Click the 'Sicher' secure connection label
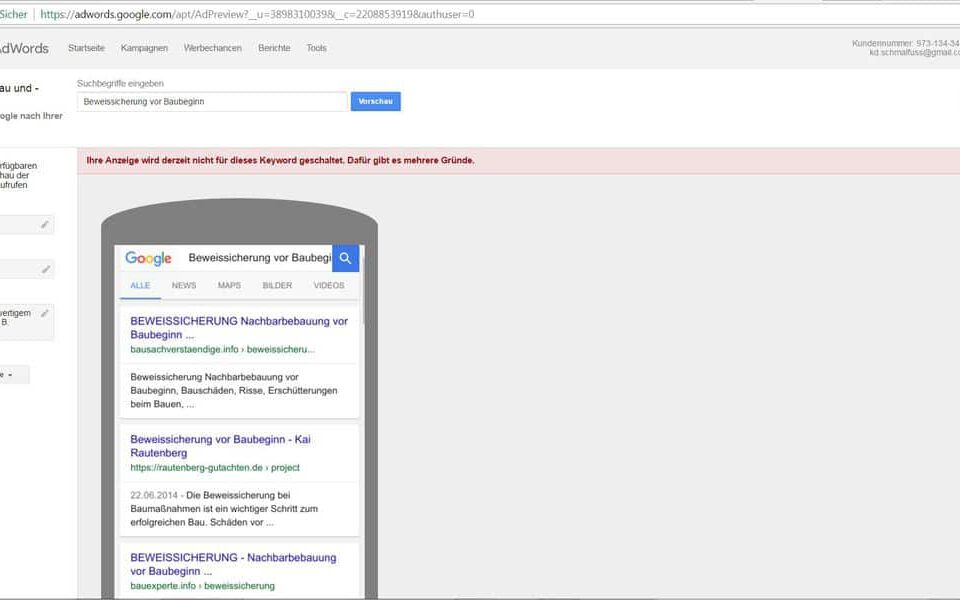960x600 pixels. (x=13, y=14)
